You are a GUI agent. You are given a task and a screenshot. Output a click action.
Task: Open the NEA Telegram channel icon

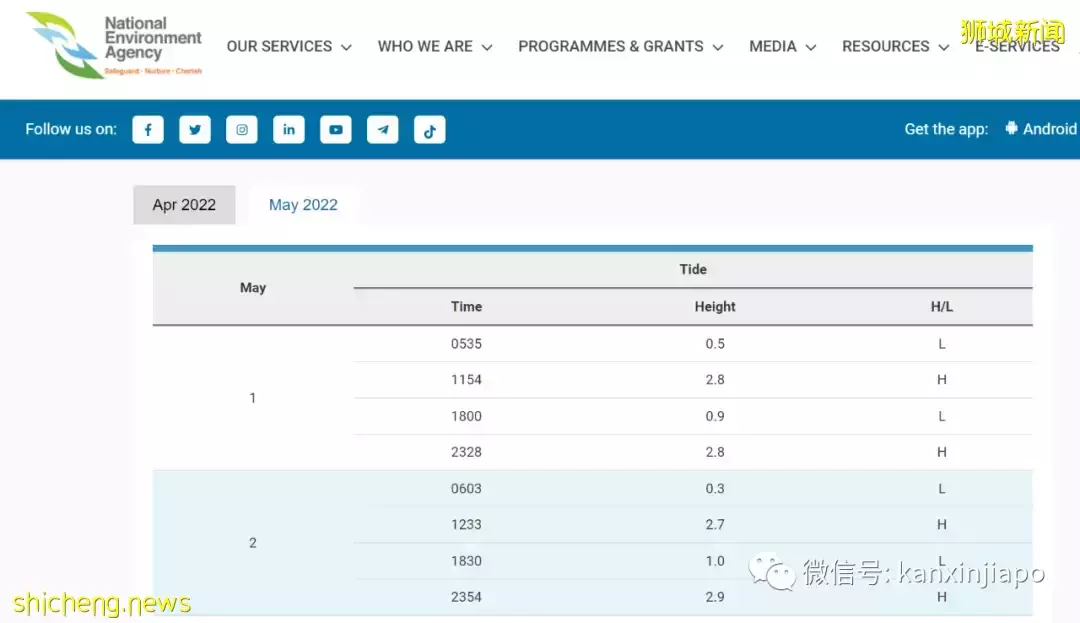point(383,130)
